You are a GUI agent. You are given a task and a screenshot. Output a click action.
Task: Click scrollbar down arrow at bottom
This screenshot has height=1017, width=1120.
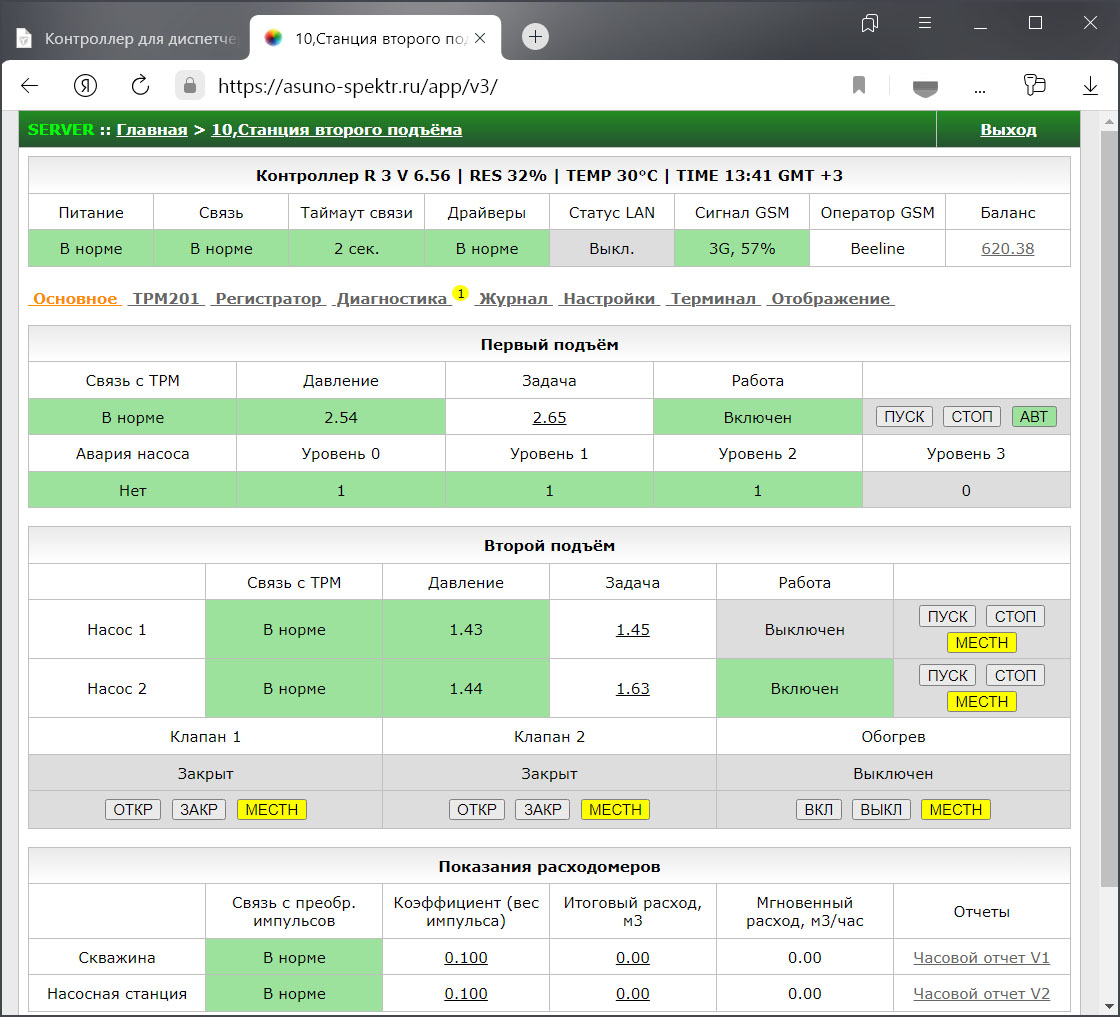coord(1109,1006)
